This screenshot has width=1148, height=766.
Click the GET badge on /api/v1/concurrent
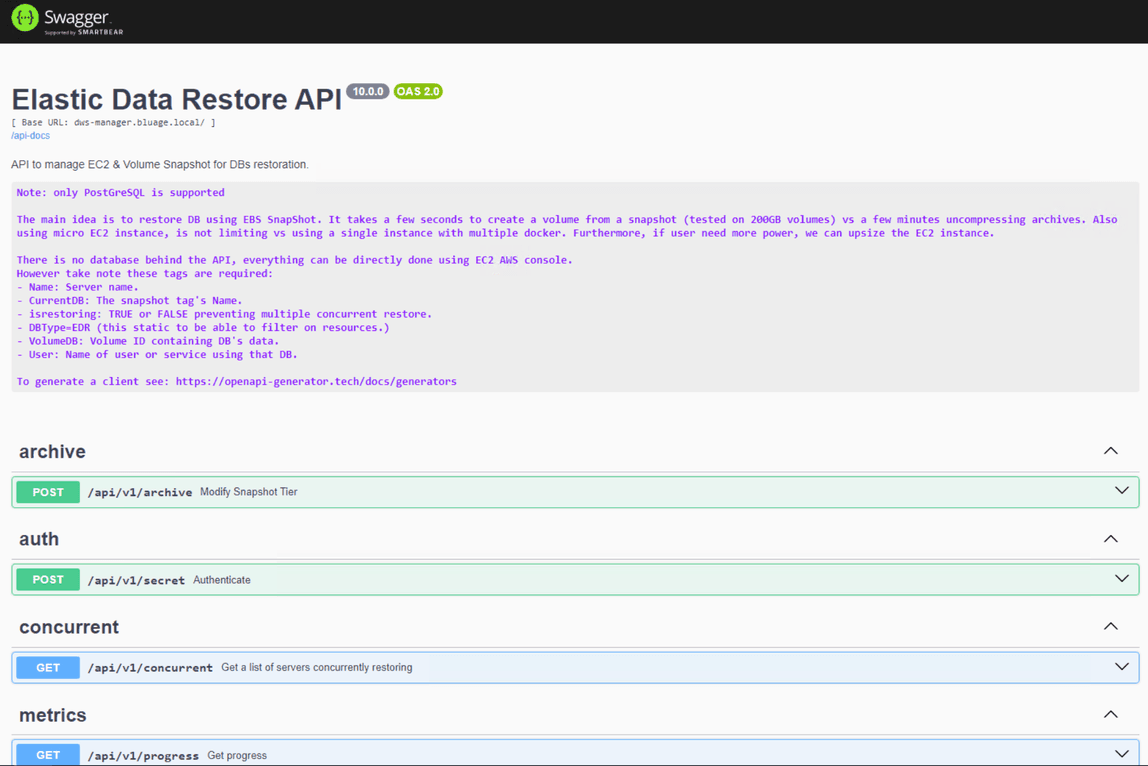47,667
